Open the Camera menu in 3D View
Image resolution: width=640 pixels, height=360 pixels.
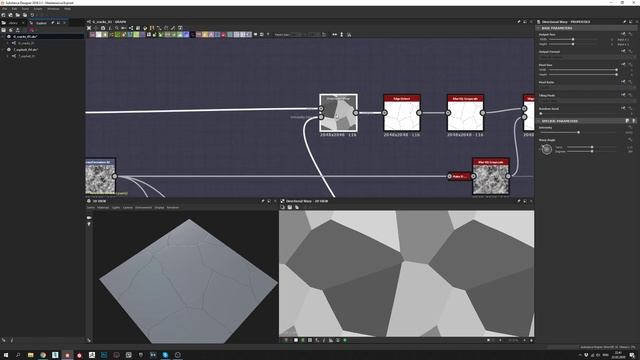[x=128, y=207]
